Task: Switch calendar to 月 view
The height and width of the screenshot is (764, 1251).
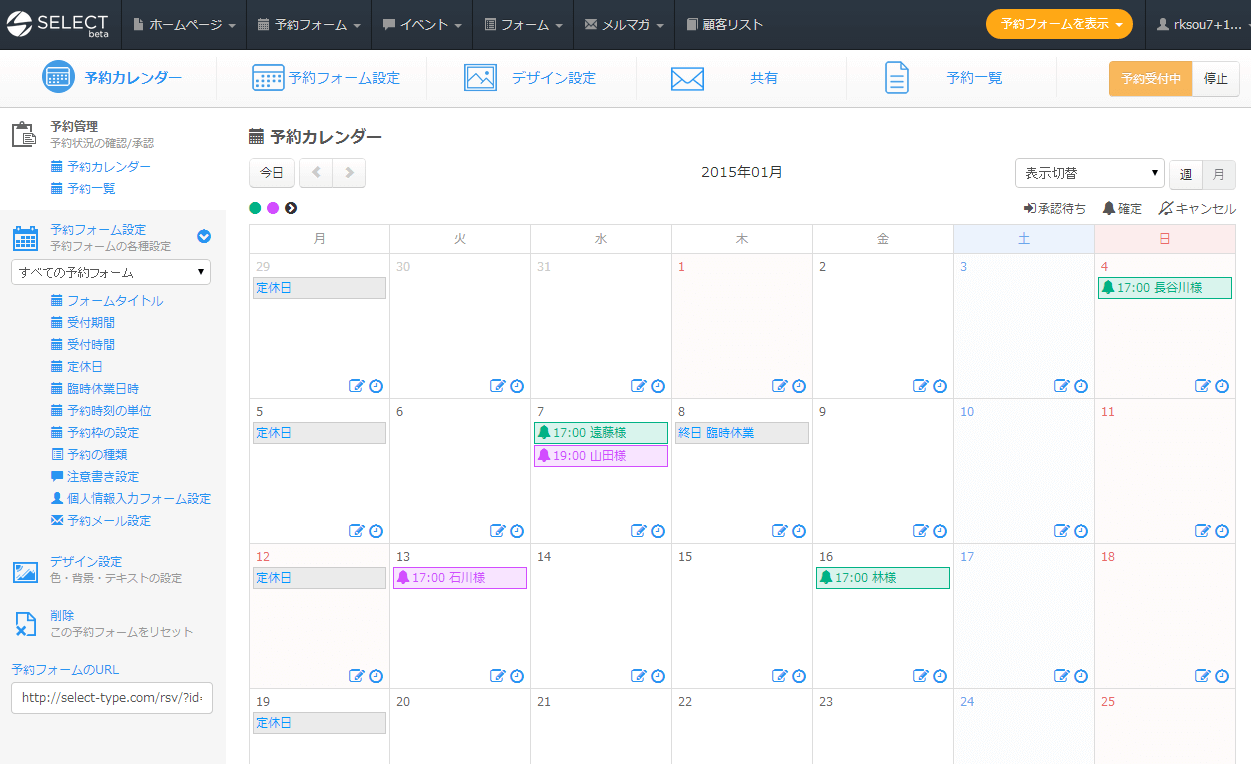Action: point(1218,174)
